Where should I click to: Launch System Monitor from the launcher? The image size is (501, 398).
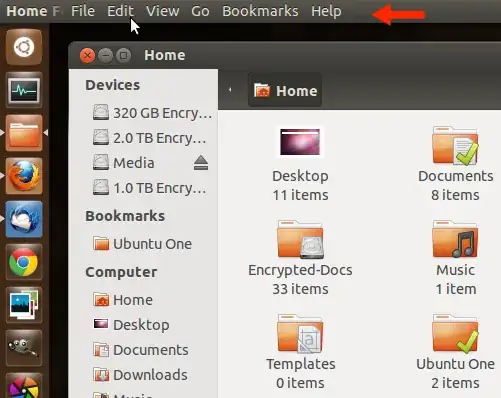(x=24, y=90)
